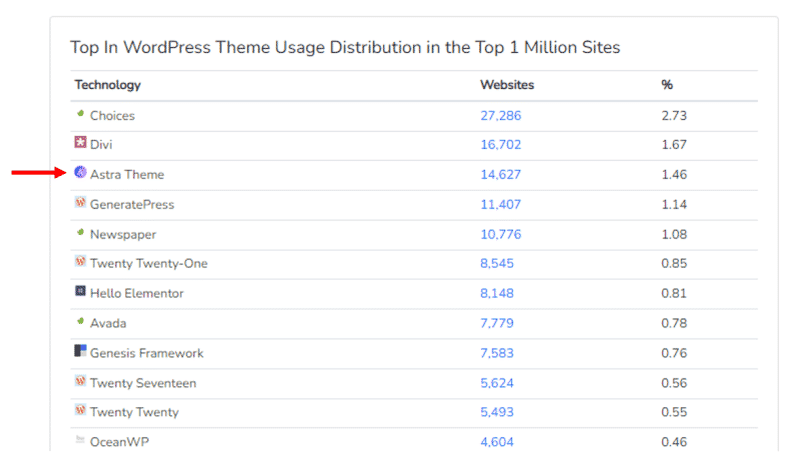Click the 0.85 percentage value
The width and height of the screenshot is (794, 456).
pyautogui.click(x=674, y=264)
